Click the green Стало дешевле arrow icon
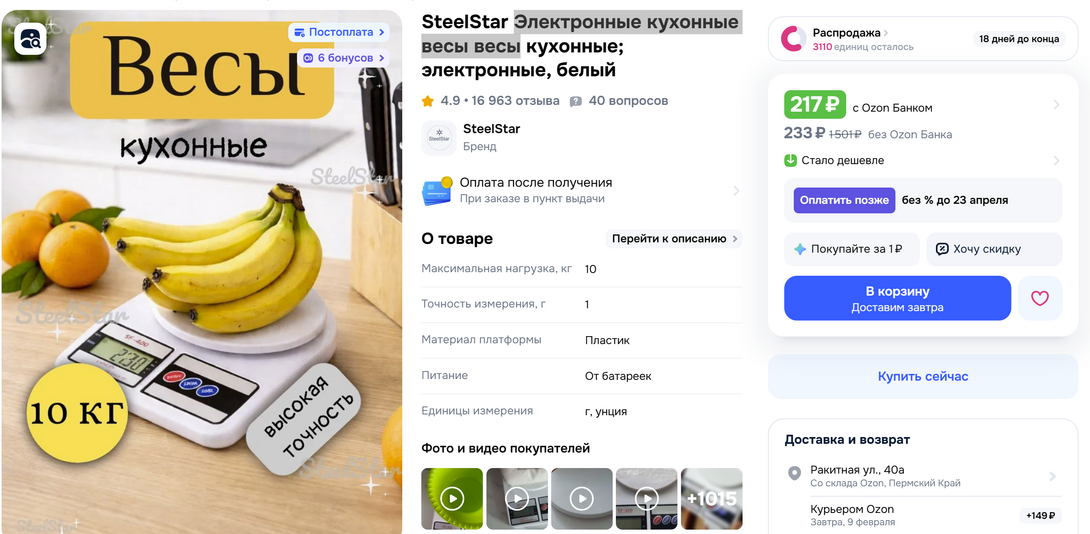Viewport: 1090px width, 534px height. 790,161
